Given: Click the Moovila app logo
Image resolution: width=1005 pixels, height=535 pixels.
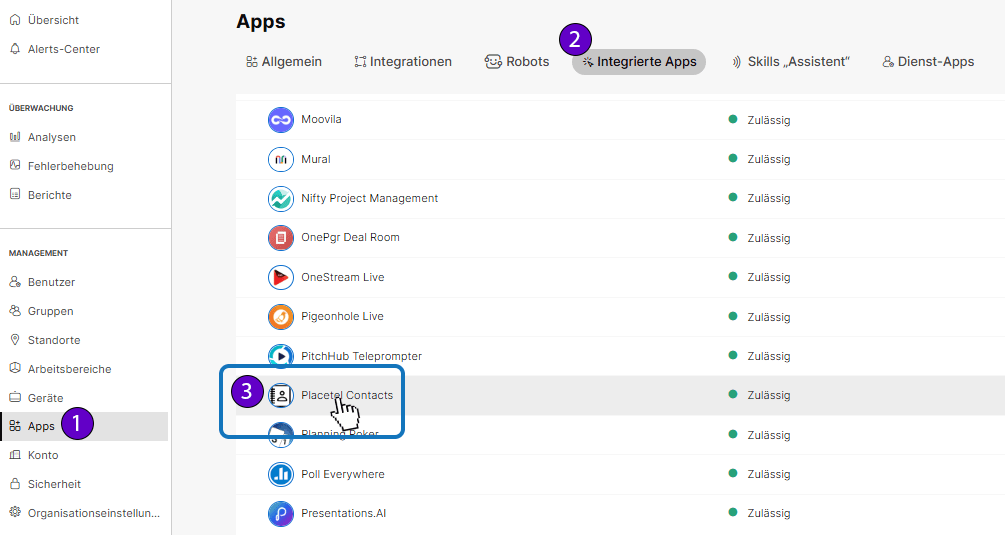Looking at the screenshot, I should pyautogui.click(x=281, y=120).
